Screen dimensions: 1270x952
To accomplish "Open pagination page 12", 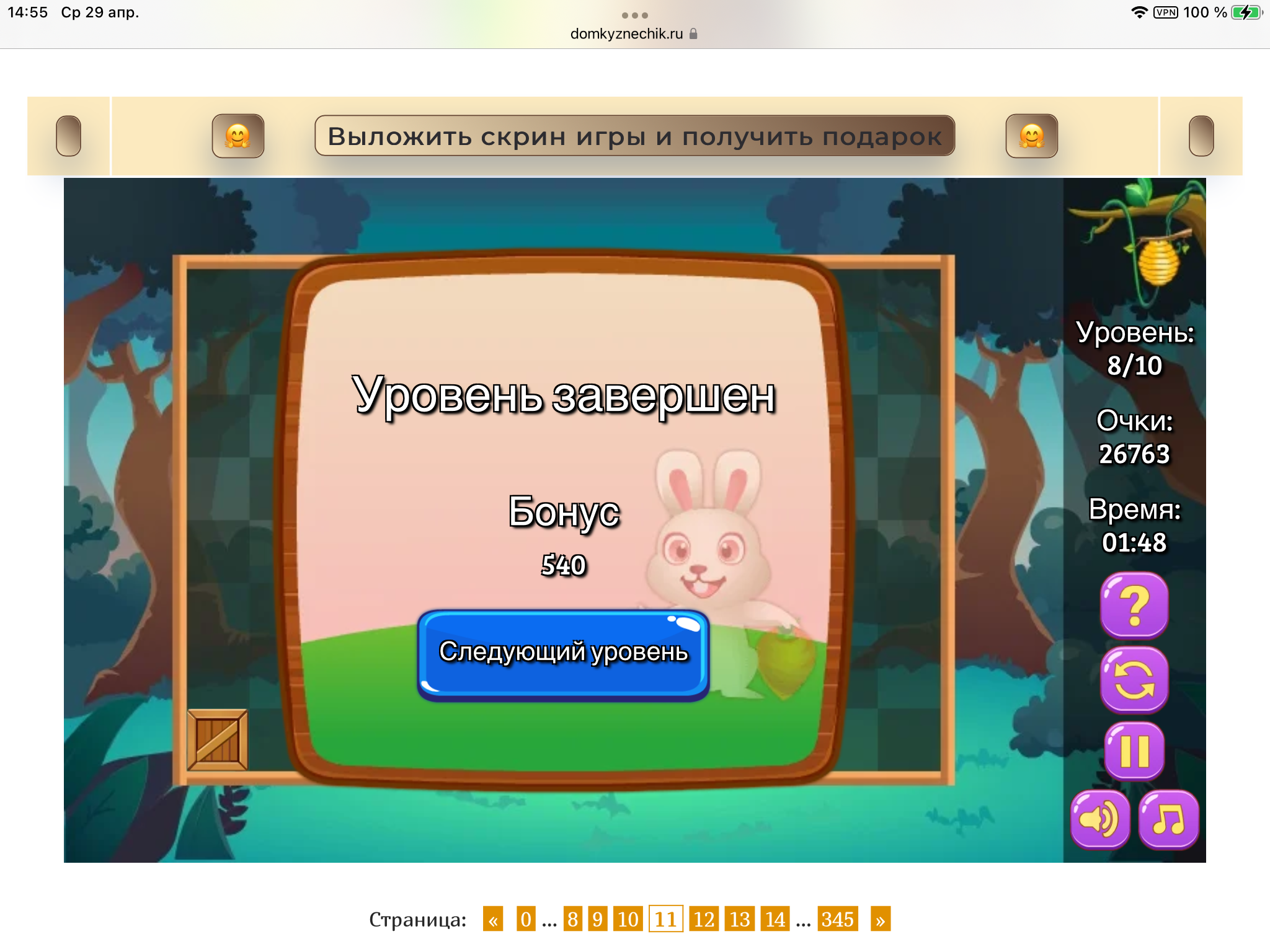I will 704,919.
